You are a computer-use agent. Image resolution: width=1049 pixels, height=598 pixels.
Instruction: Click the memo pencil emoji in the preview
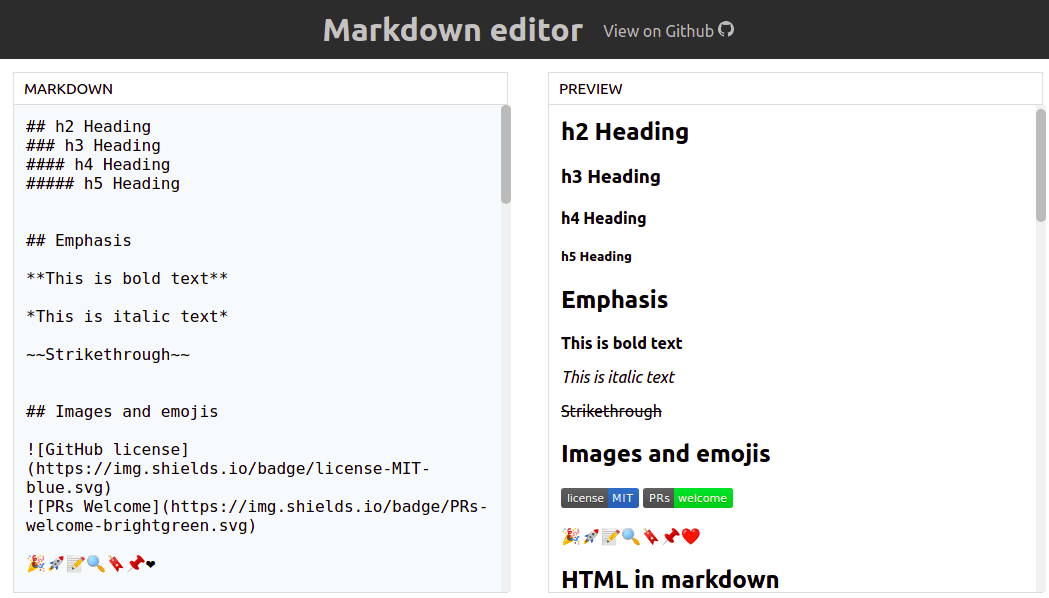(610, 536)
